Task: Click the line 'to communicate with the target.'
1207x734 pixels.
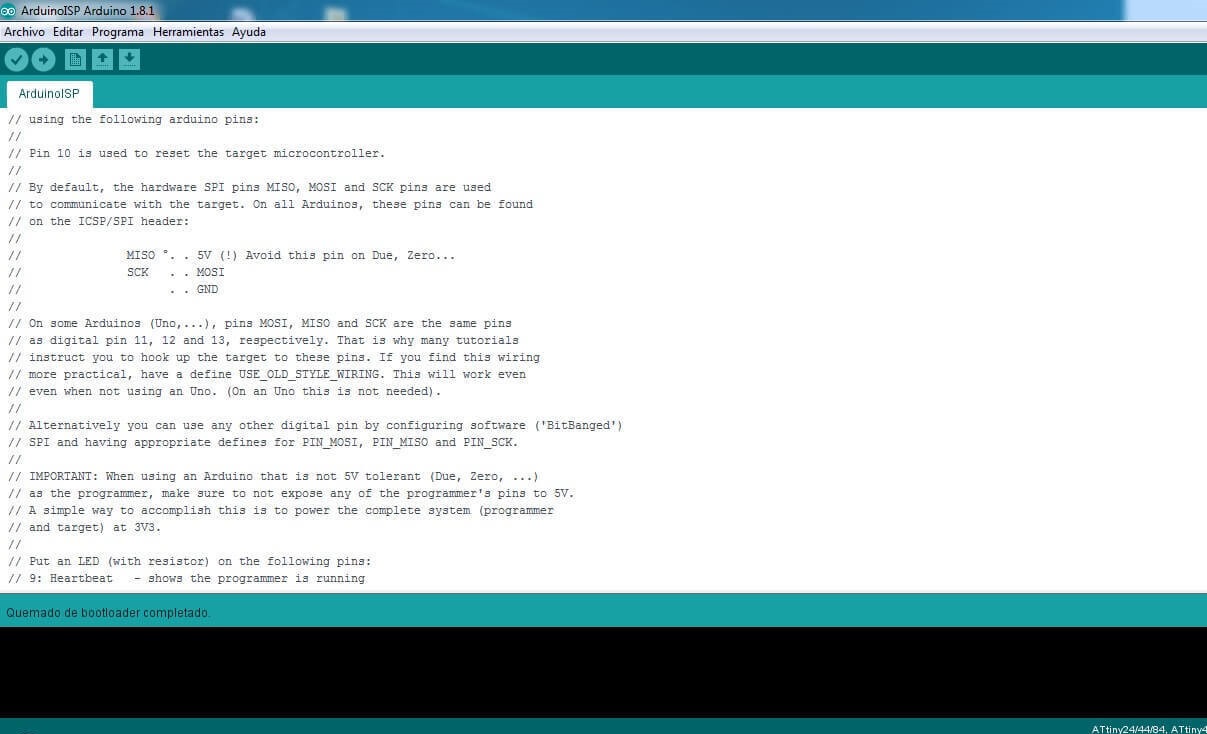Action: (271, 204)
